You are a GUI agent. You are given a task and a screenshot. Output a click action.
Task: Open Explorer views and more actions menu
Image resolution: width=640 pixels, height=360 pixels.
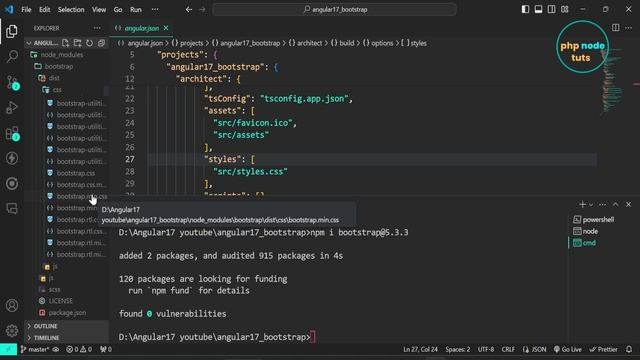tap(97, 28)
